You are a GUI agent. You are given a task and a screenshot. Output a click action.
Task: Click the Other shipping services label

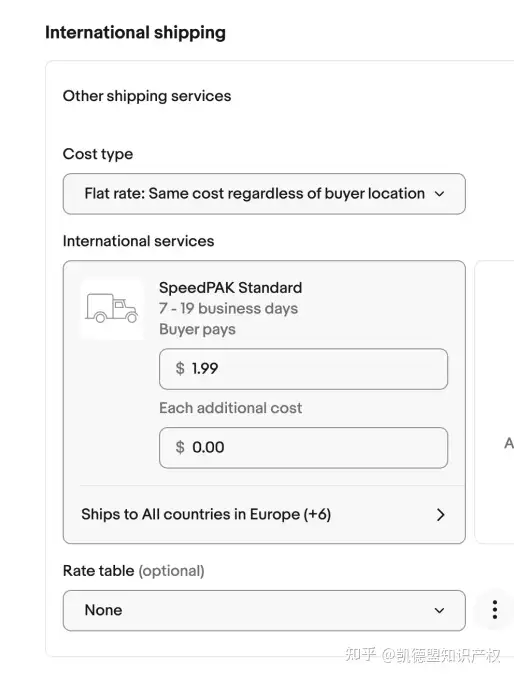(147, 96)
